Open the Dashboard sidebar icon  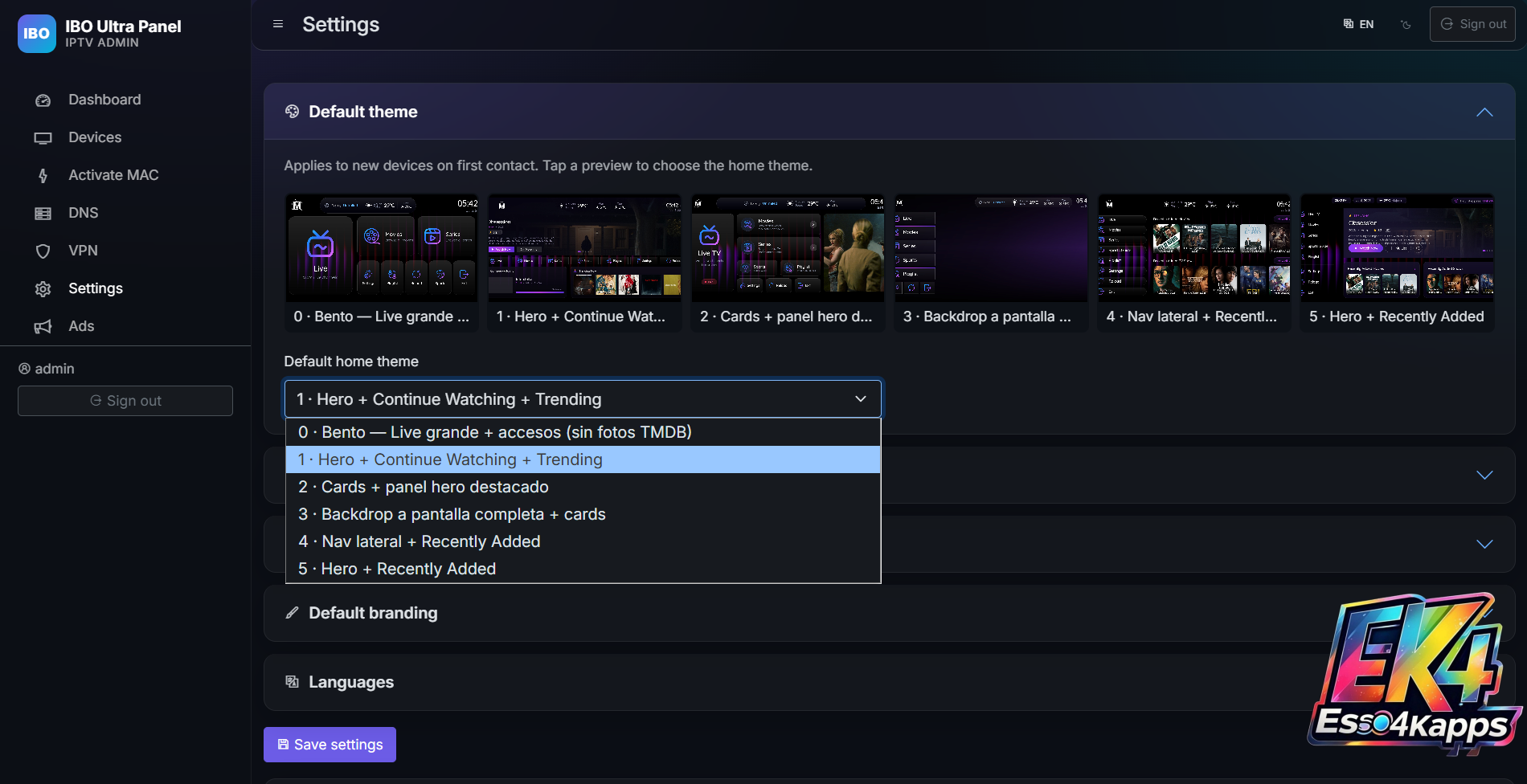(x=43, y=100)
